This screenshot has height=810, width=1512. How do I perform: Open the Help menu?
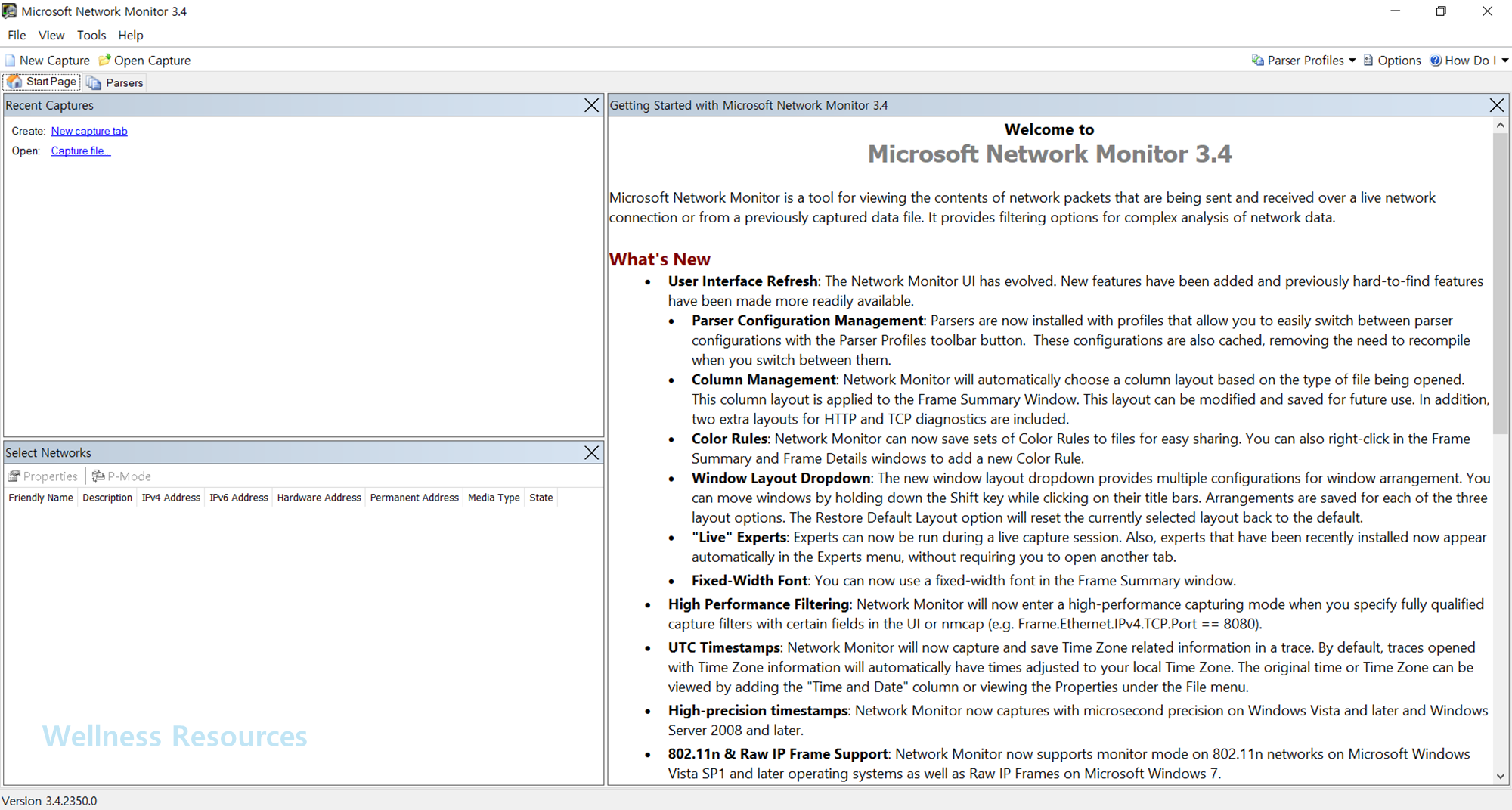pos(131,35)
